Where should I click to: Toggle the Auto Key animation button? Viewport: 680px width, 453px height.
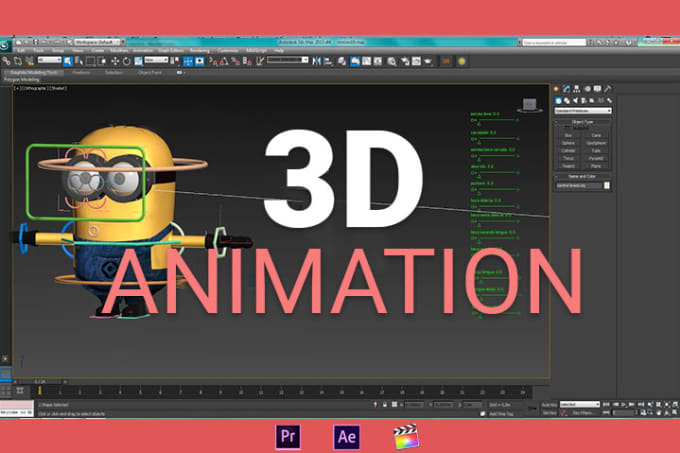549,405
